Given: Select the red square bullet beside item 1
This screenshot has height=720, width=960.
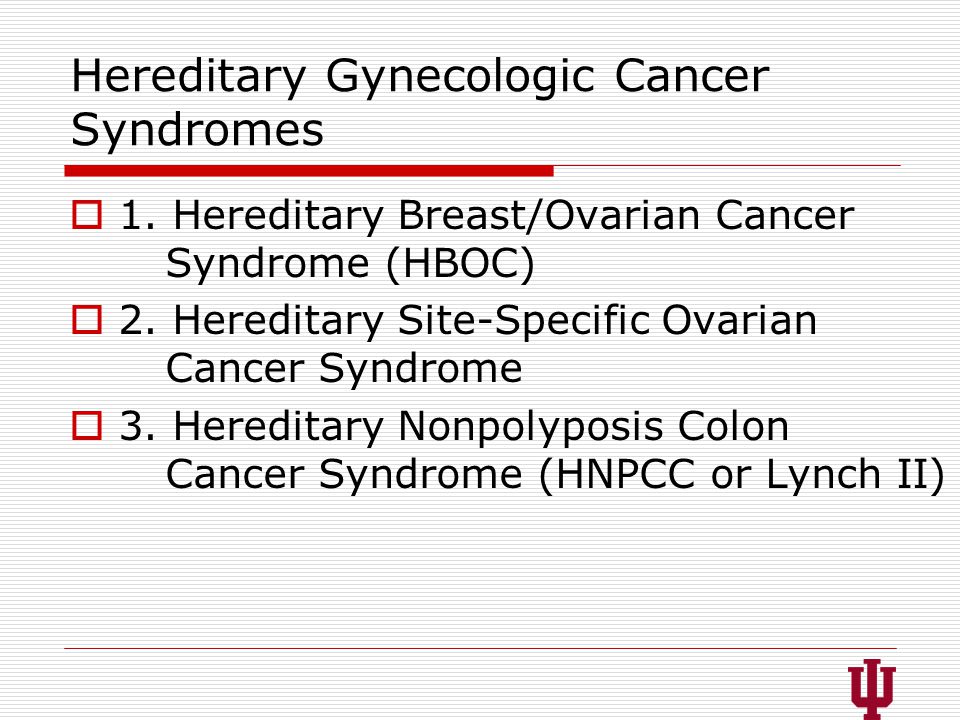Looking at the screenshot, I should (x=87, y=215).
